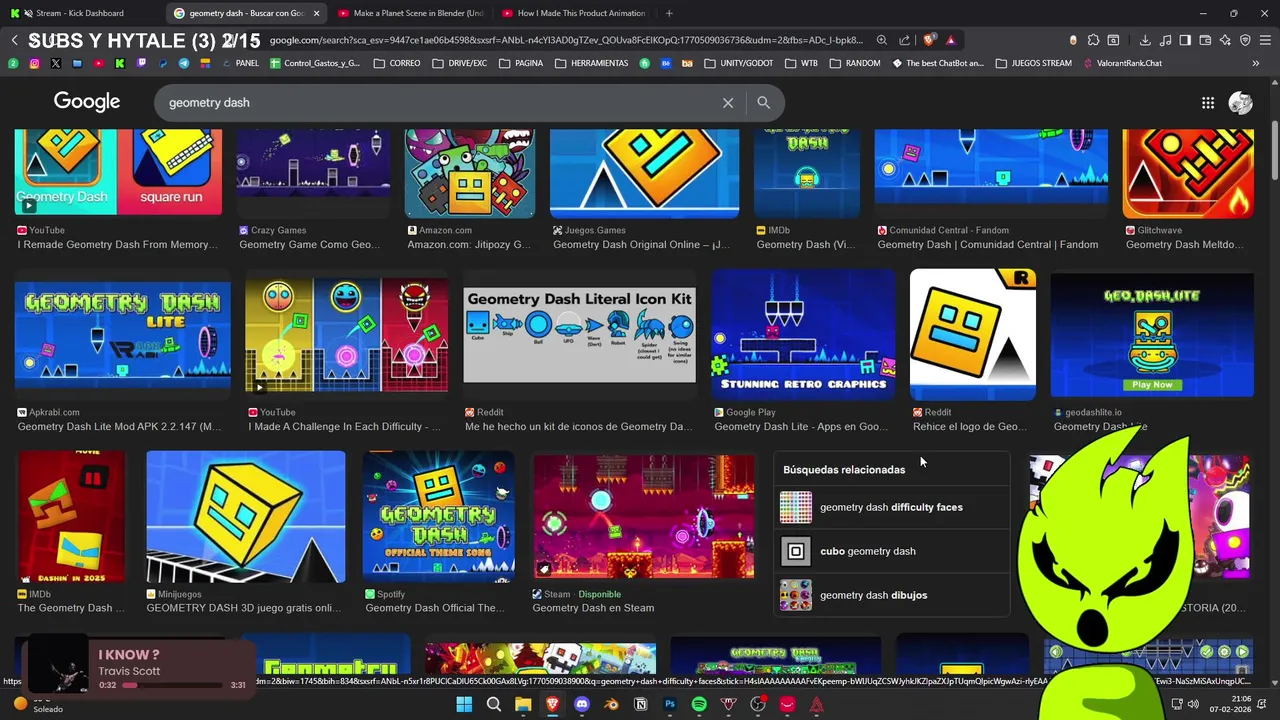Open File Explorer from the taskbar
Viewport: 1280px width, 720px height.
coord(523,704)
